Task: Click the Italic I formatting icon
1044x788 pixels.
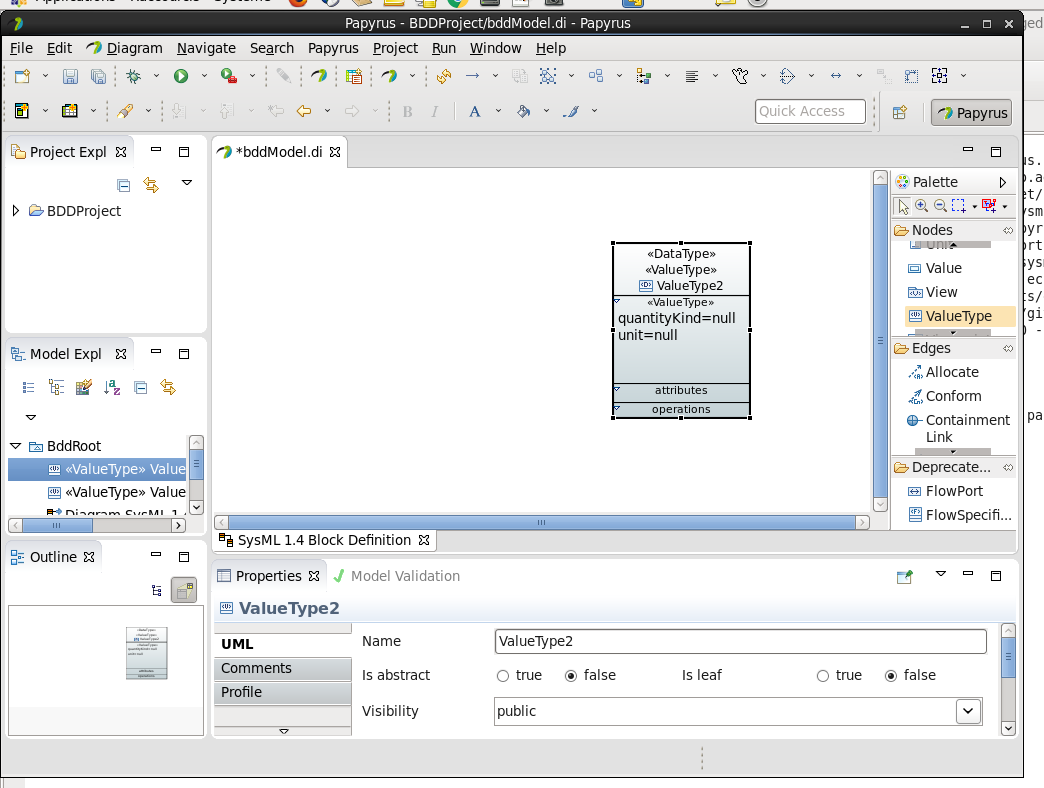Action: tap(434, 111)
